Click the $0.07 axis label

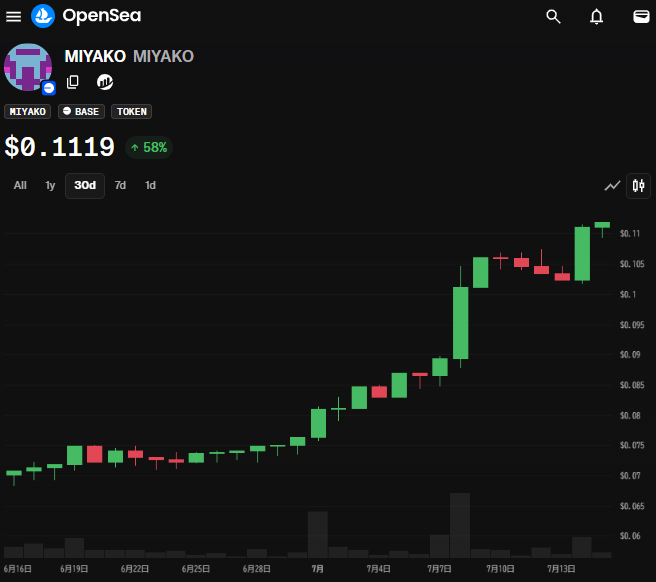[x=630, y=476]
